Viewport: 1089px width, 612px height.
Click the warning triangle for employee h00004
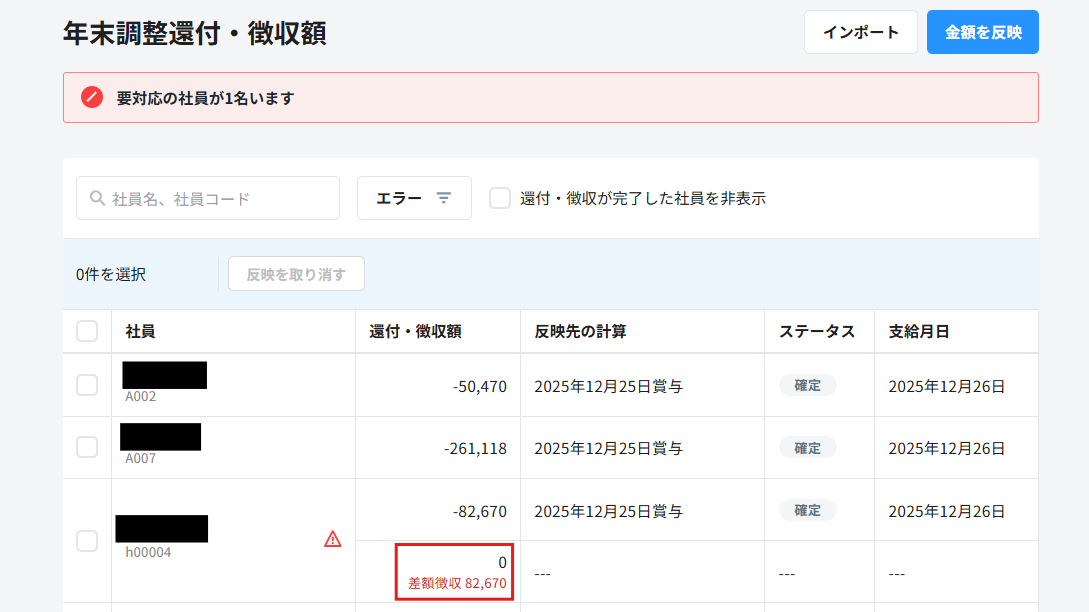333,539
